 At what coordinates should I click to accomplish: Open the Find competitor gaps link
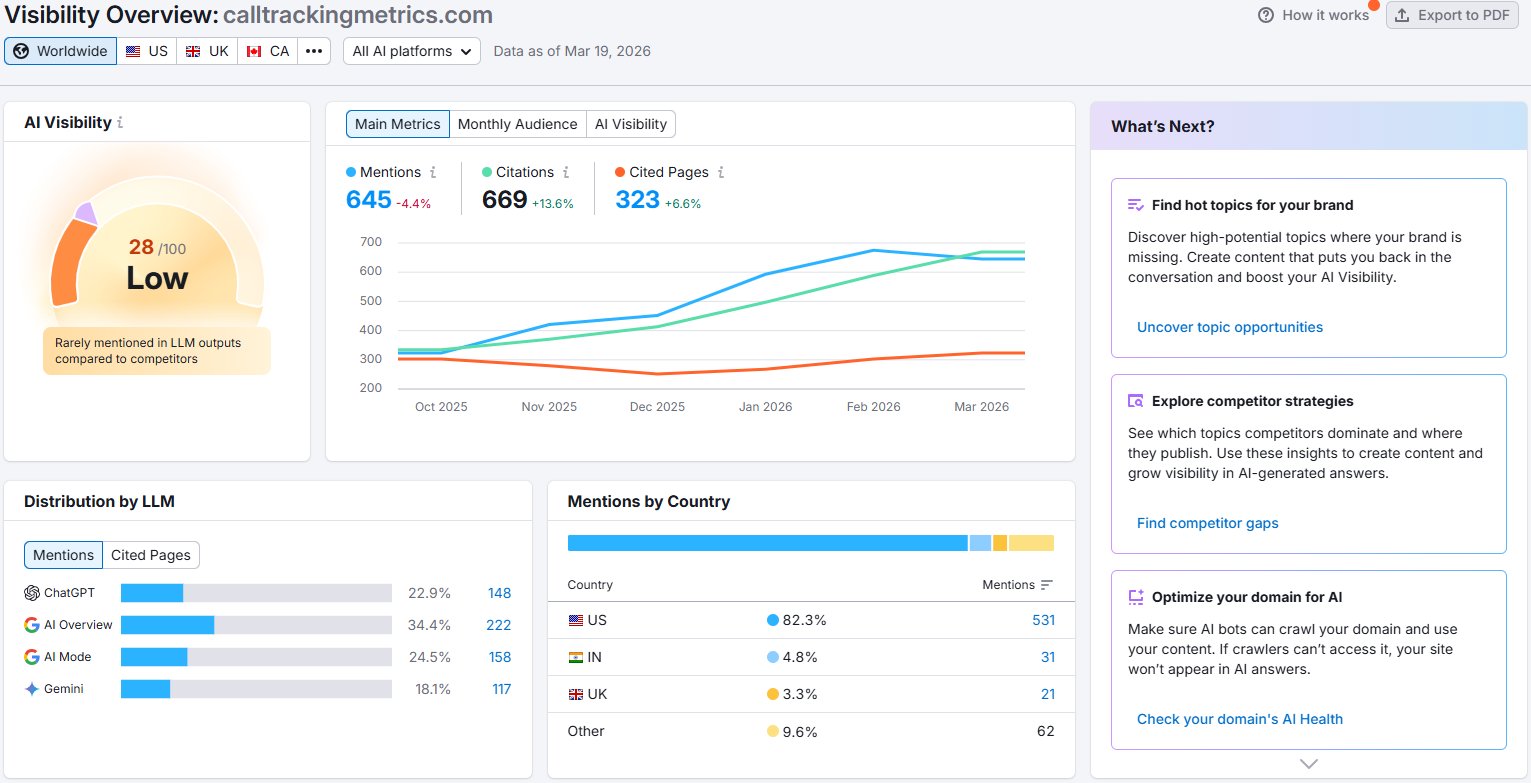click(1208, 523)
